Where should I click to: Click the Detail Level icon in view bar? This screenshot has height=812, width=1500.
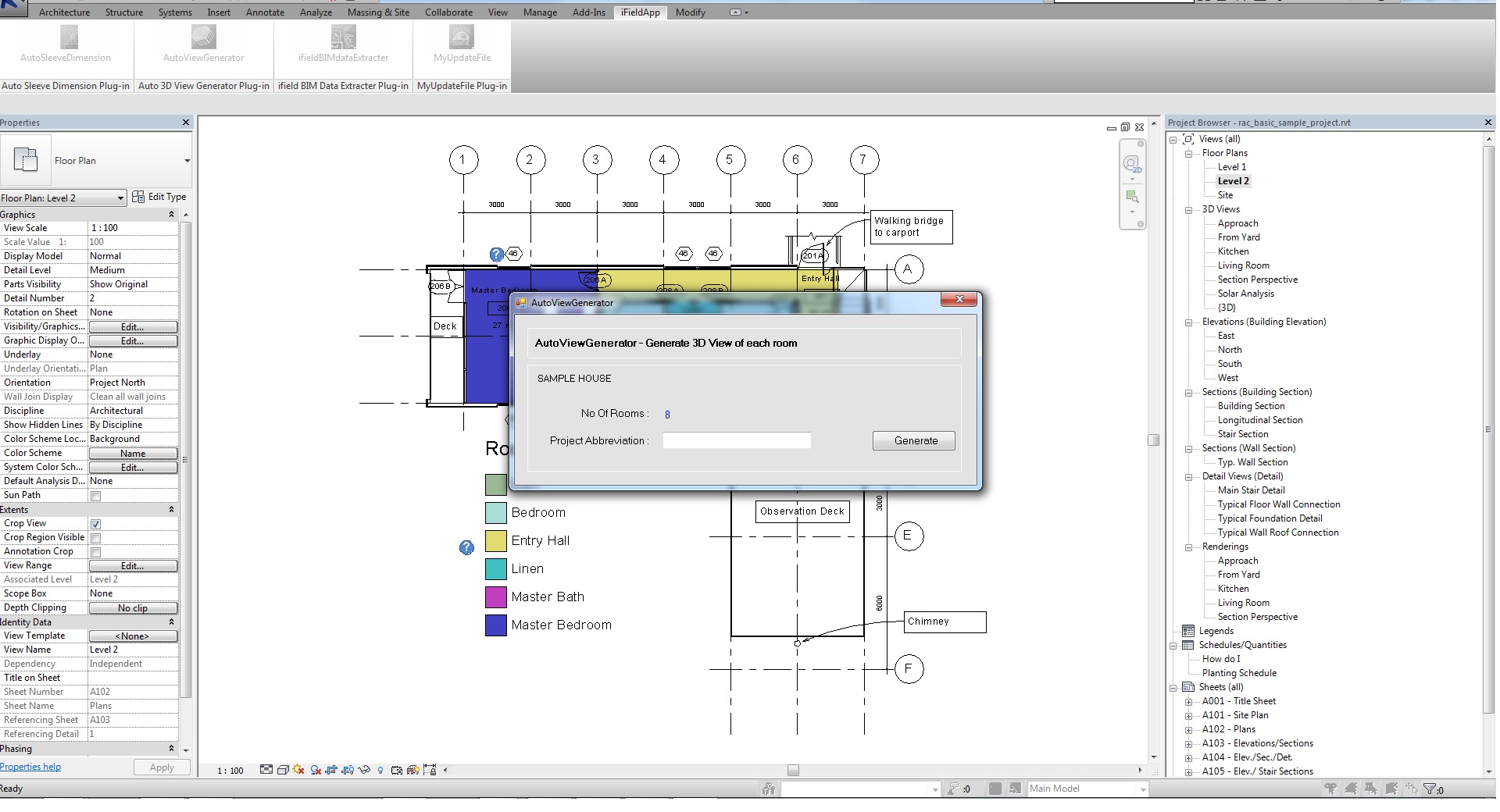click(x=266, y=770)
